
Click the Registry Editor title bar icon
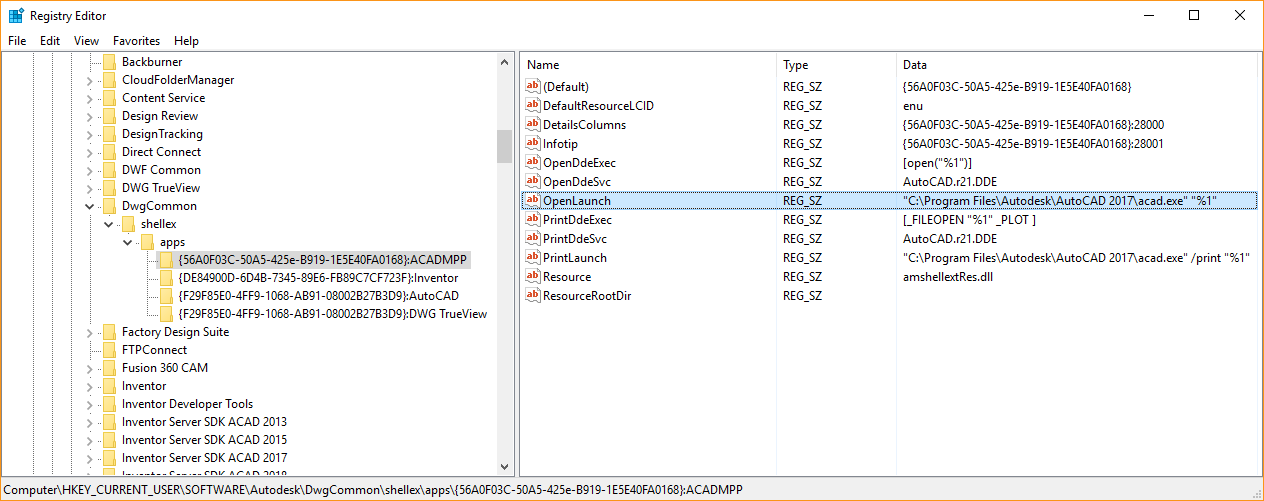pos(16,16)
